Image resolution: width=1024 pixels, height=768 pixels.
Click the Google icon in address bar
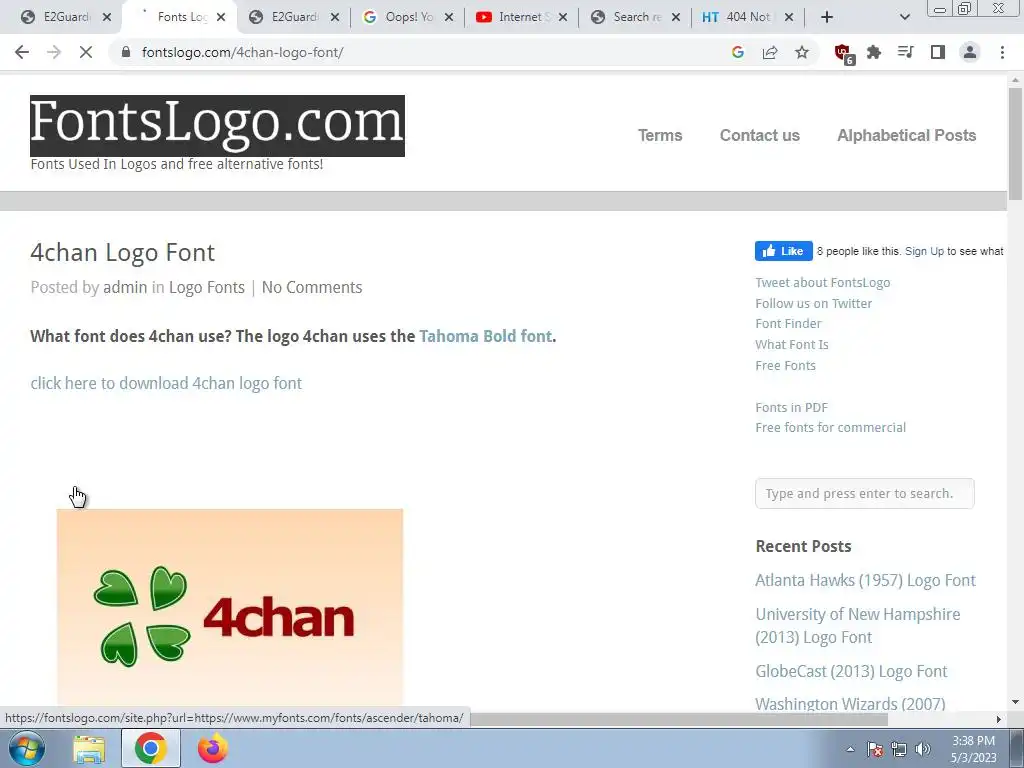click(738, 52)
